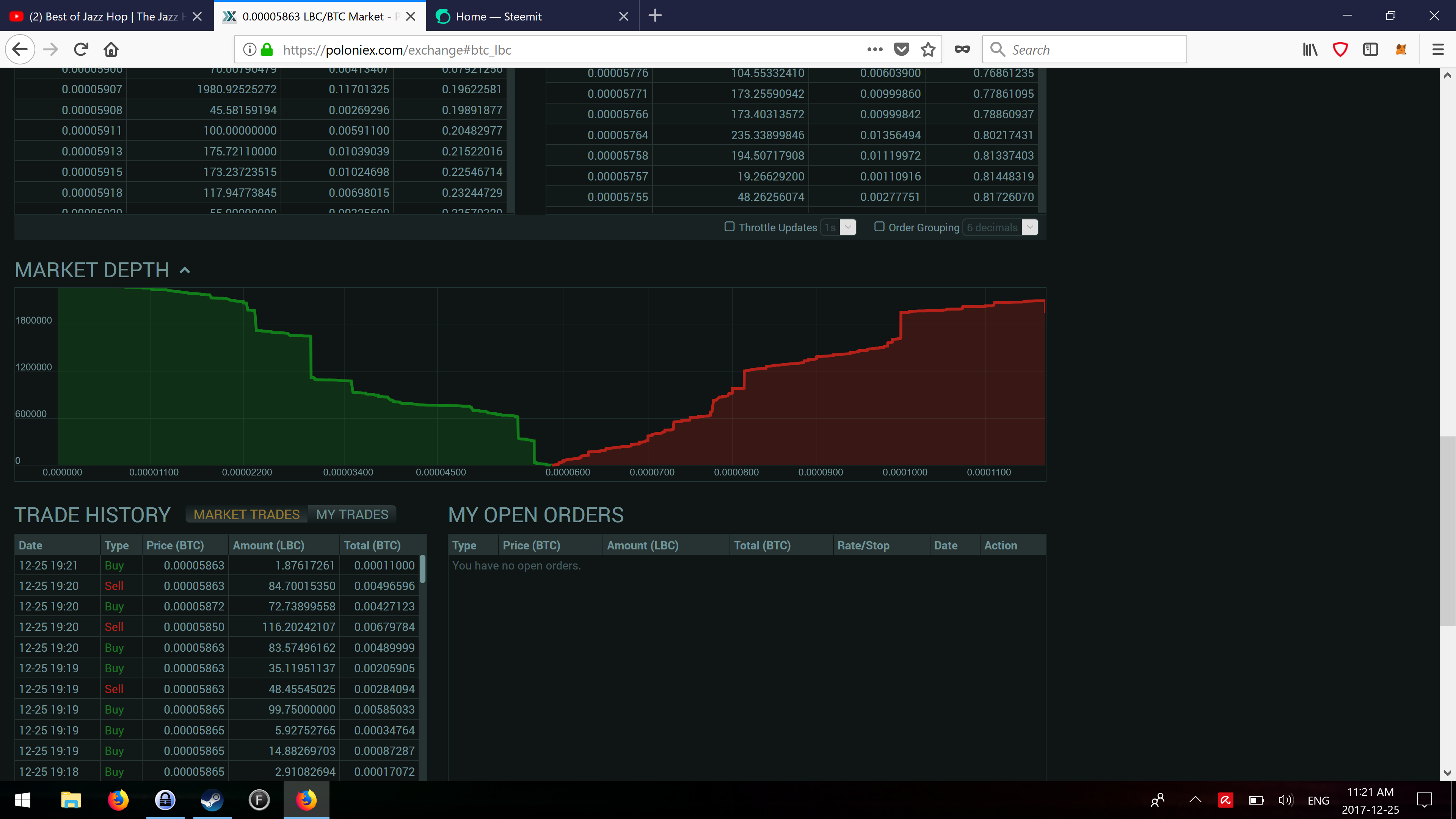Viewport: 1456px width, 819px height.
Task: Go back to the previous page
Action: click(x=20, y=49)
